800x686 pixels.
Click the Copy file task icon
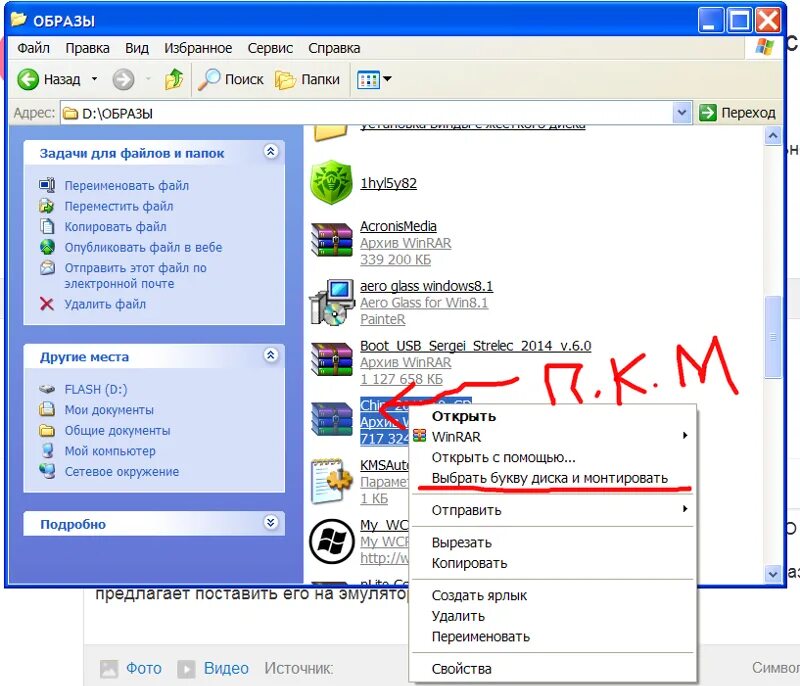point(47,226)
